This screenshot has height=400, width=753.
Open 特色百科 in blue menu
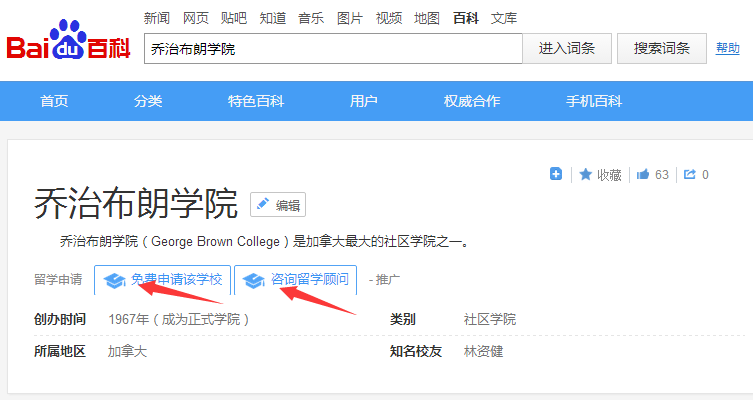click(256, 101)
